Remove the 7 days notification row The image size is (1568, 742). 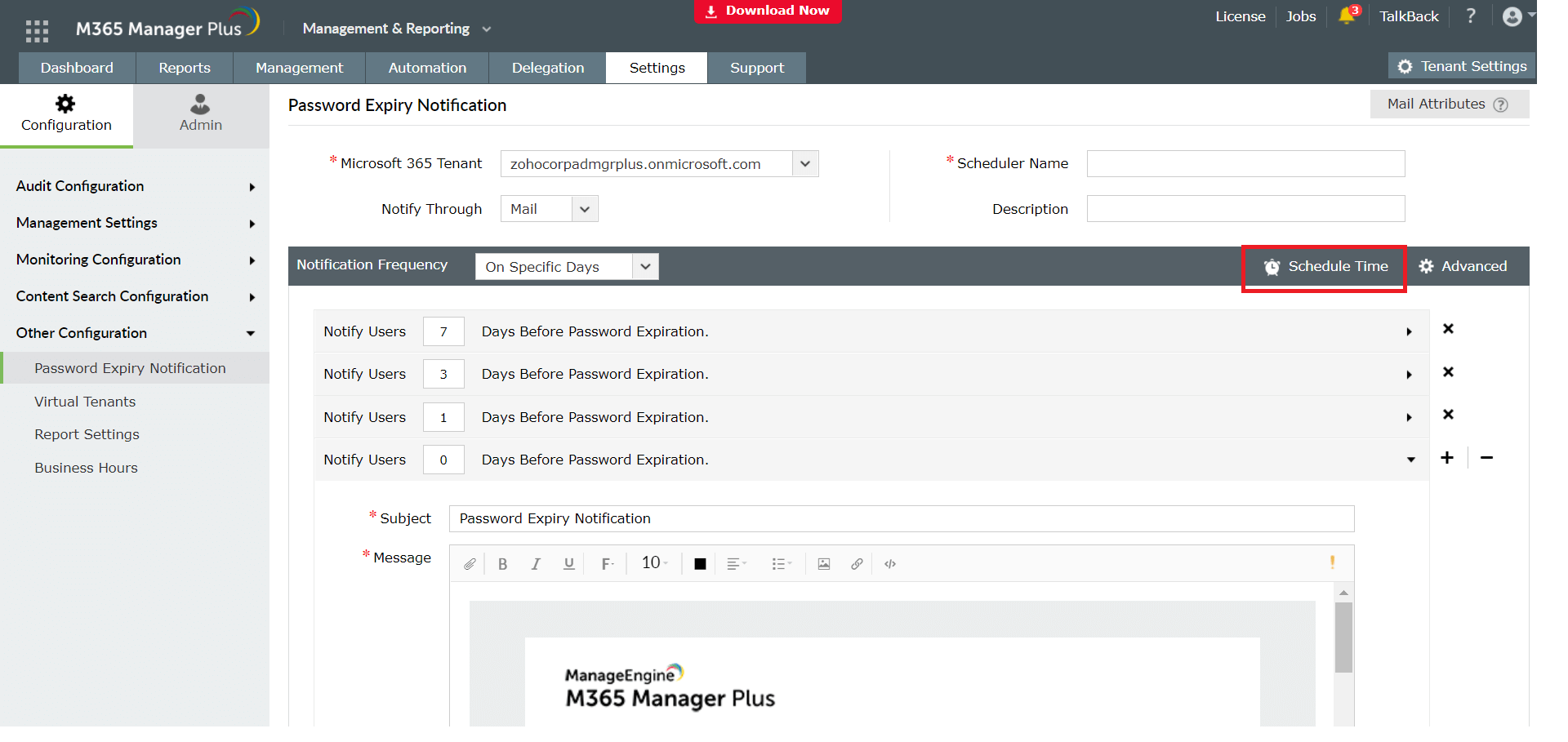coord(1448,329)
